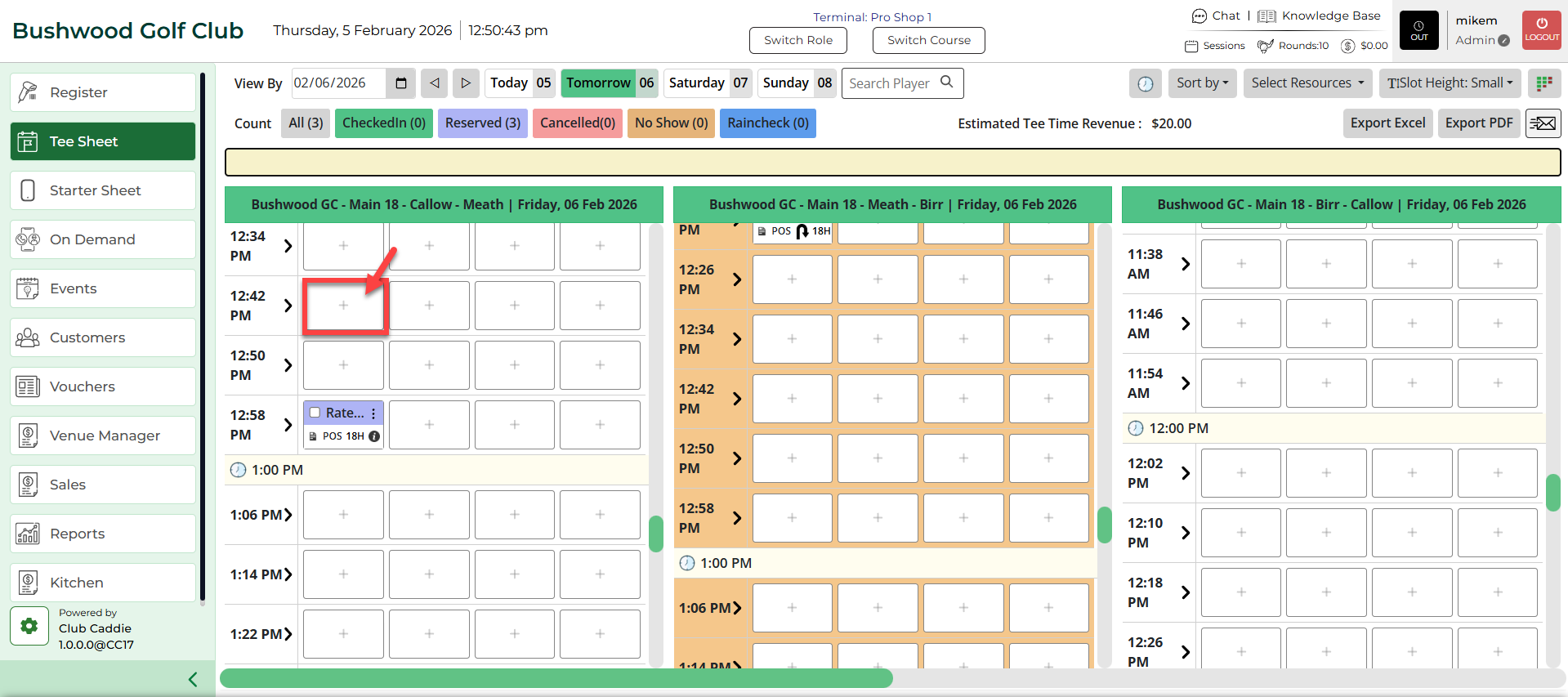This screenshot has width=1568, height=697.
Task: Go to next day arrow
Action: pyautogui.click(x=466, y=83)
